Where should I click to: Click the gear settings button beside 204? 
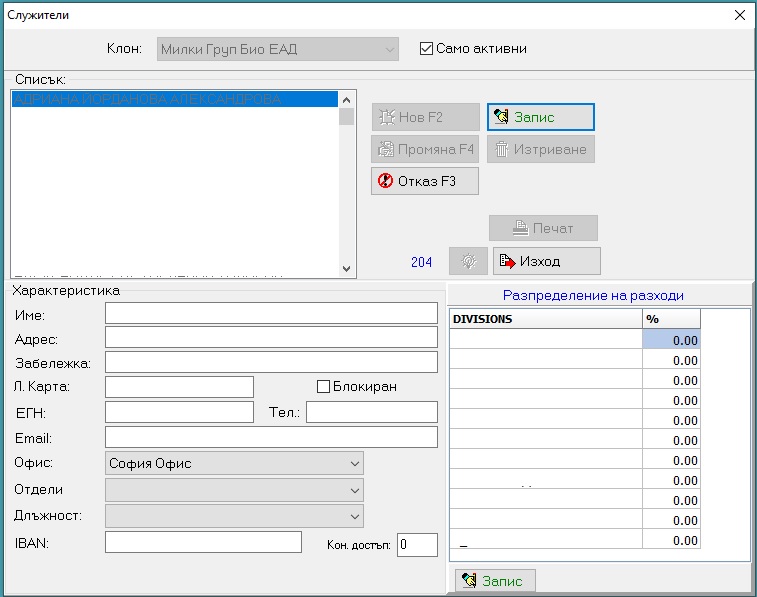pos(468,261)
